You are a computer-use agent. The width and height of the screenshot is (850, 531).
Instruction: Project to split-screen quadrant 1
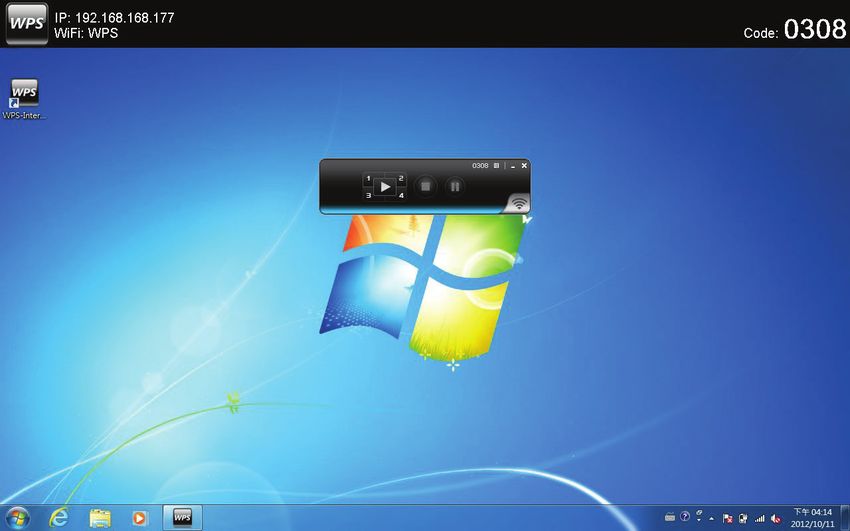(369, 178)
